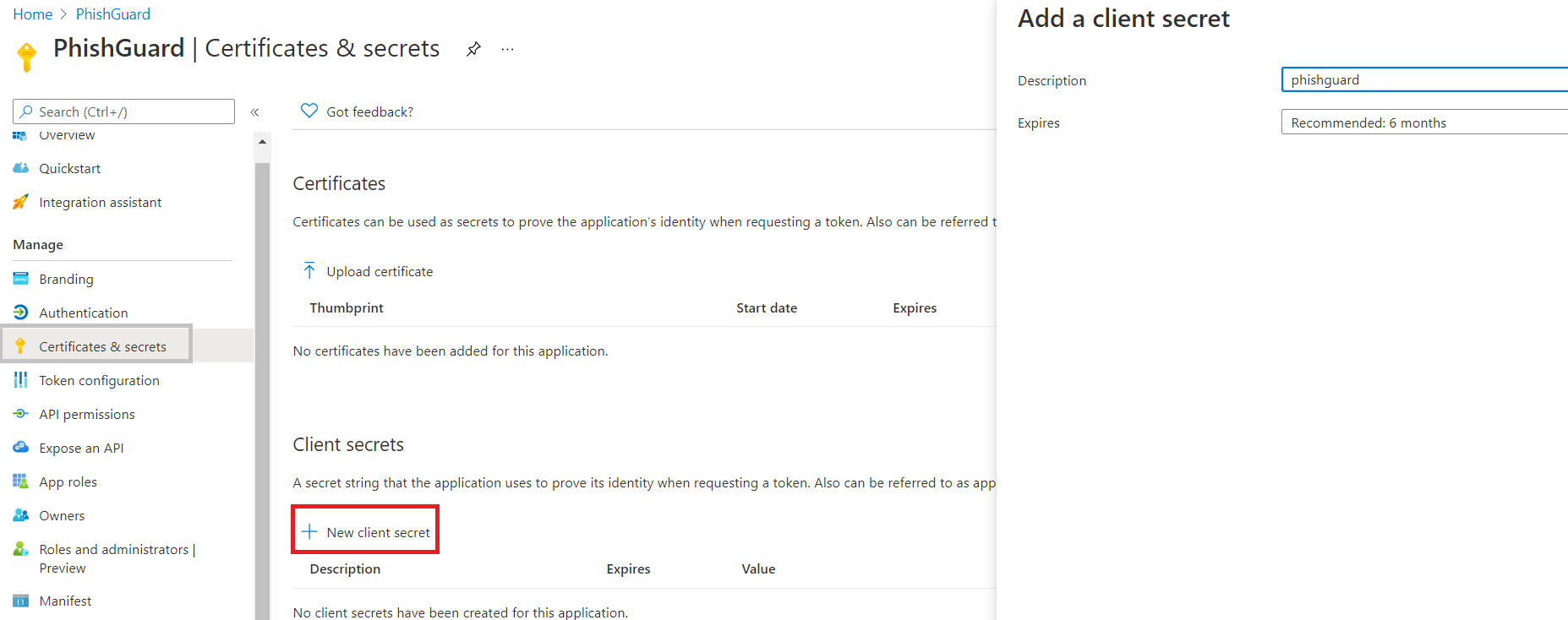The height and width of the screenshot is (620, 1568).
Task: Click the Certificates & secrets key icon
Action: point(21,345)
